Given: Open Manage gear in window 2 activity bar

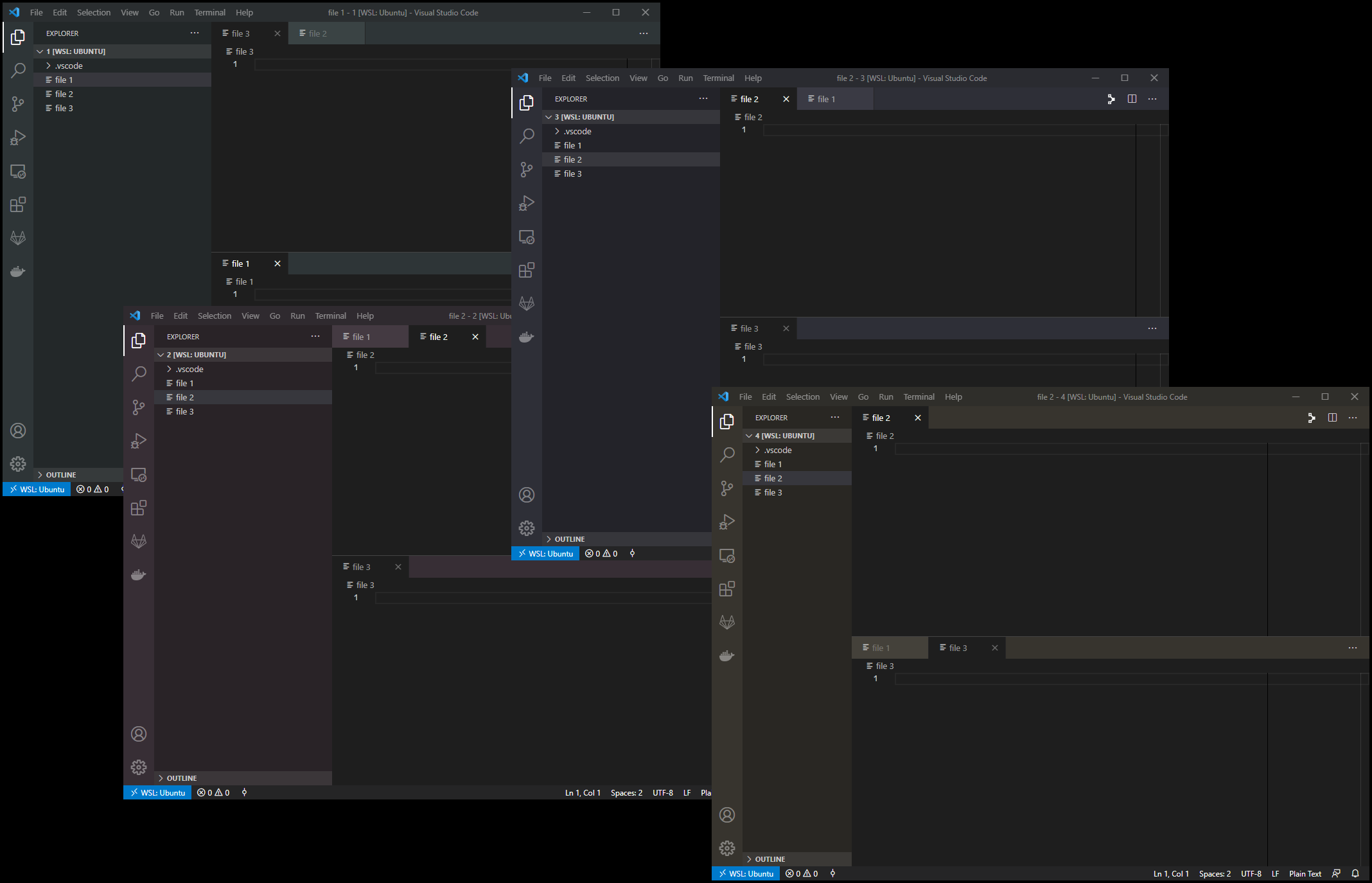Looking at the screenshot, I should click(x=139, y=767).
